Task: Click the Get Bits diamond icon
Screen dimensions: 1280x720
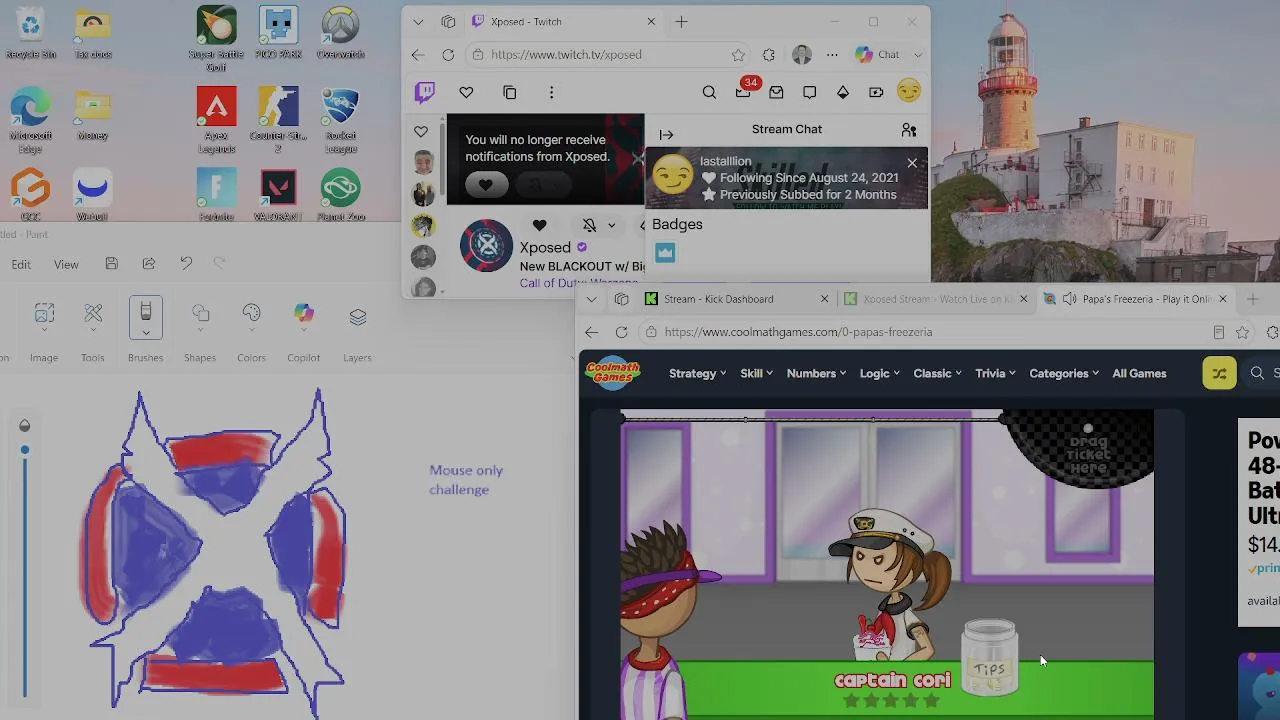Action: tap(843, 93)
